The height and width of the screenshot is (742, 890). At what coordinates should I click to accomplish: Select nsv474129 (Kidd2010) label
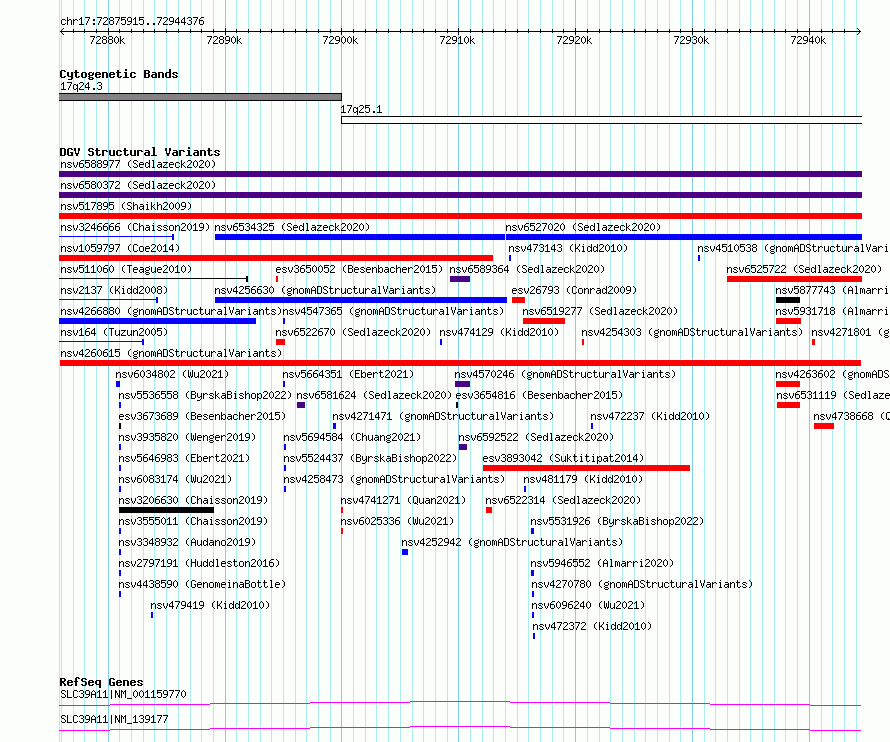pyautogui.click(x=499, y=332)
